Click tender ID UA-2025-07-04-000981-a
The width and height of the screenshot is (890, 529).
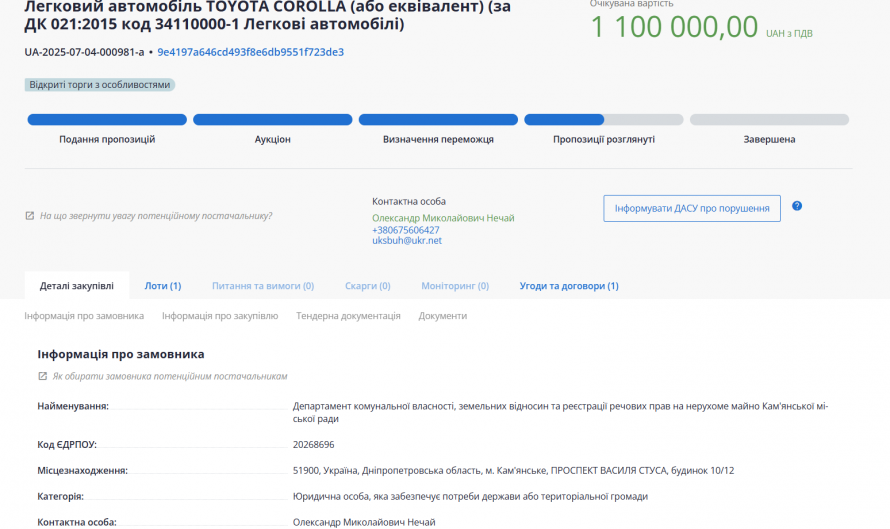coord(85,52)
